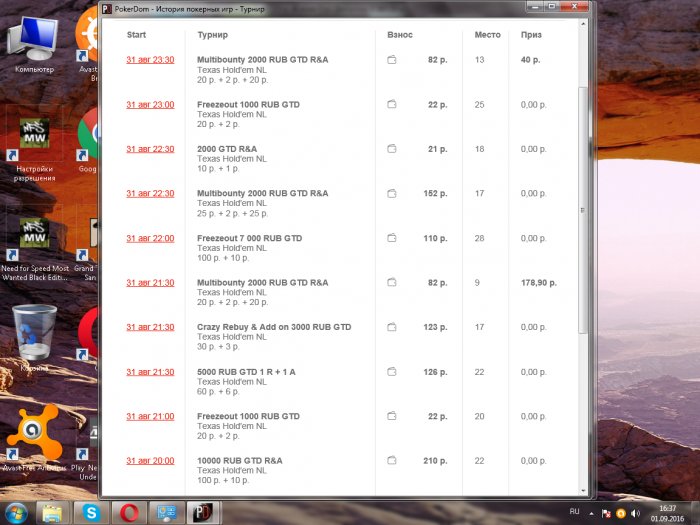
Task: Open 31 авг 22:00 tournament link
Action: (x=150, y=238)
